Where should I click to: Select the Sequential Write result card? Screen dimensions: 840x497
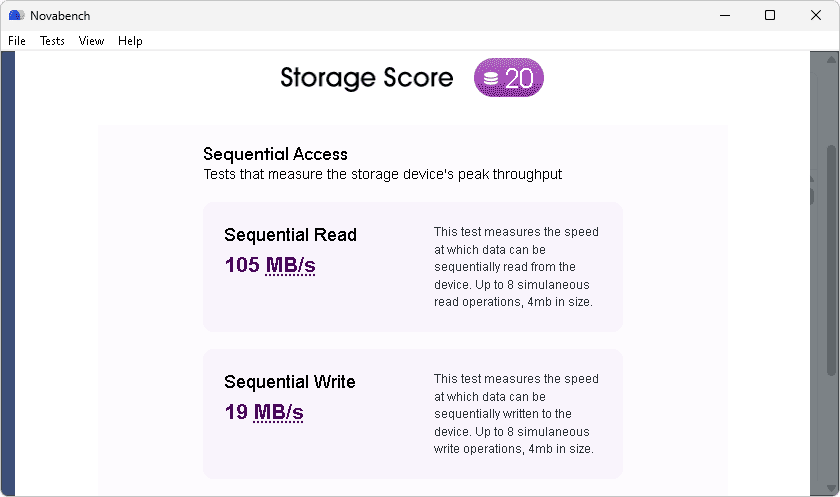click(412, 414)
